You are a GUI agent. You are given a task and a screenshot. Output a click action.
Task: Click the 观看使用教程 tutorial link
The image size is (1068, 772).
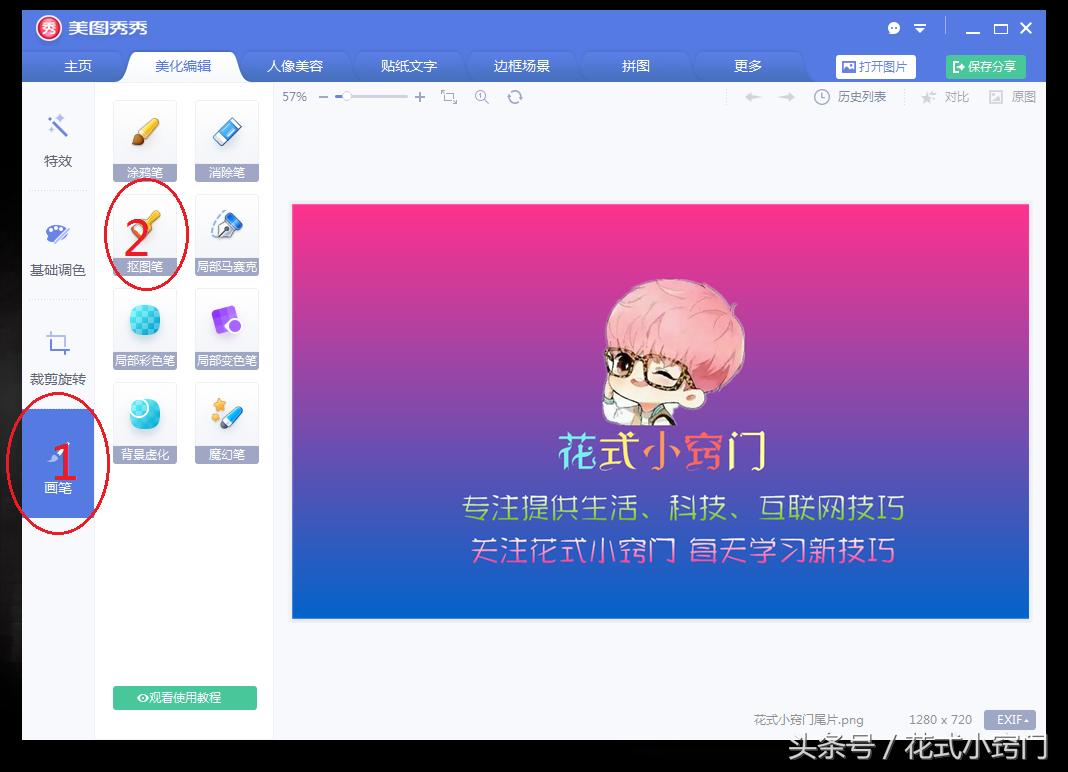click(183, 697)
